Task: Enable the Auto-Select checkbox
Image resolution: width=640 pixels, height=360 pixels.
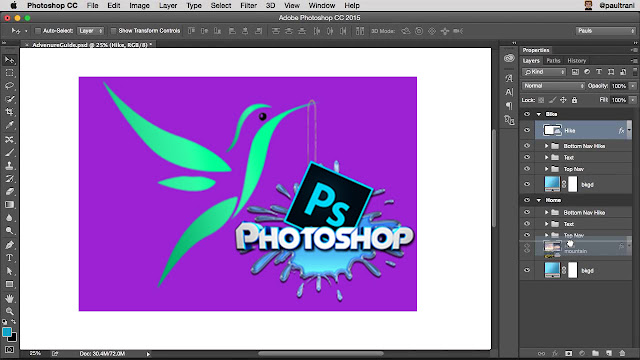Action: 38,31
